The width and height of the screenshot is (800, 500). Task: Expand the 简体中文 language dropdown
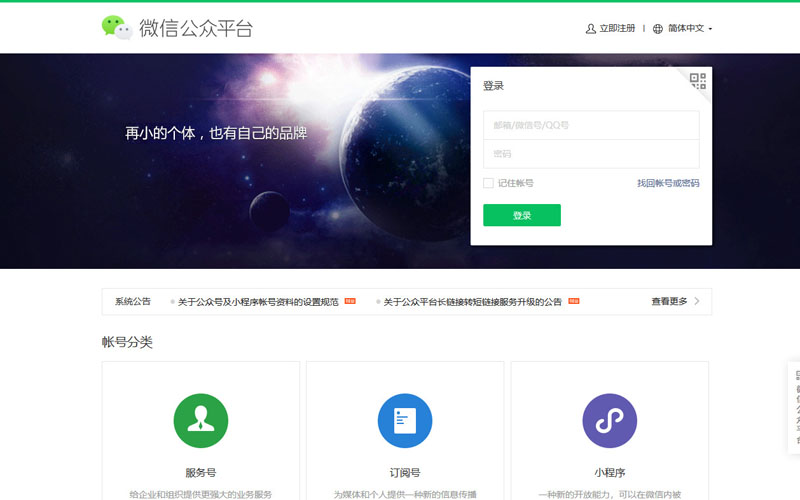(x=690, y=29)
